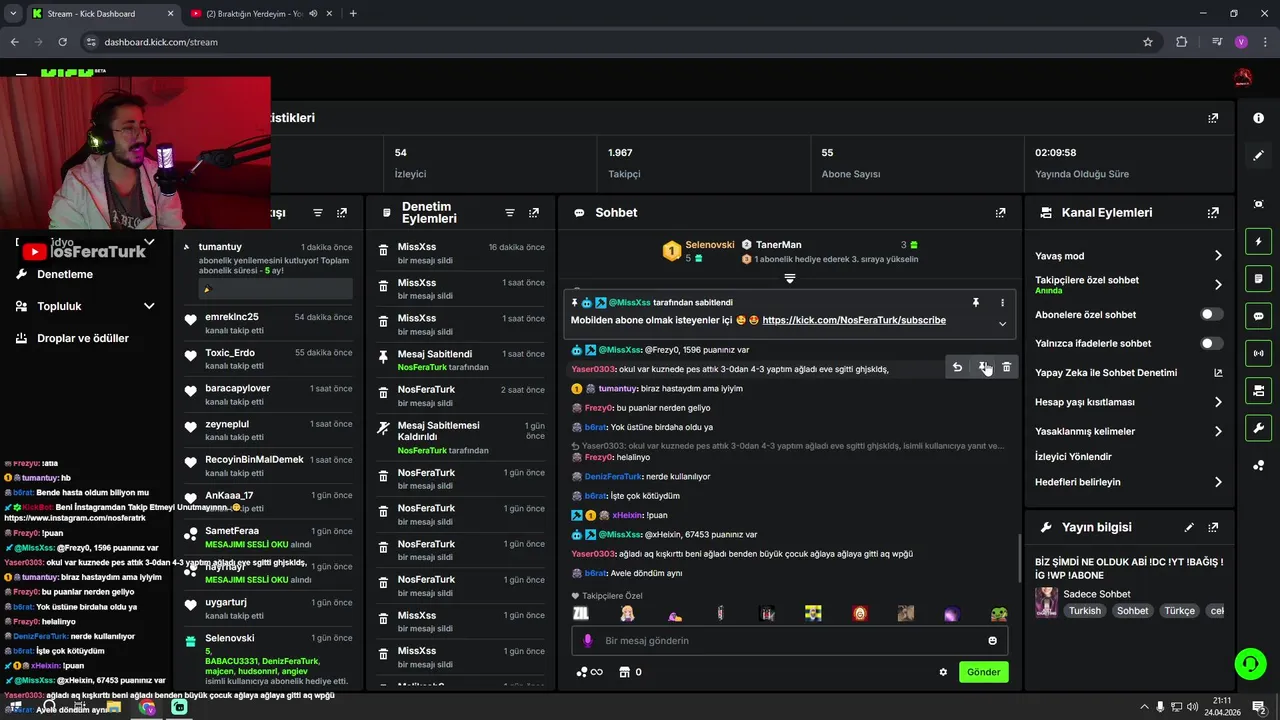Delete Yaser0303's hovered chat message
Viewport: 1280px width, 720px height.
[x=1006, y=367]
